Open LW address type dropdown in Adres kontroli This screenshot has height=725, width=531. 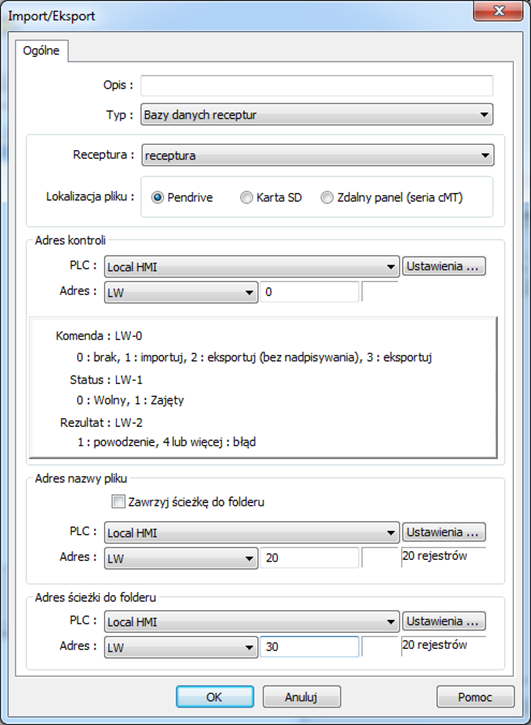[181, 292]
